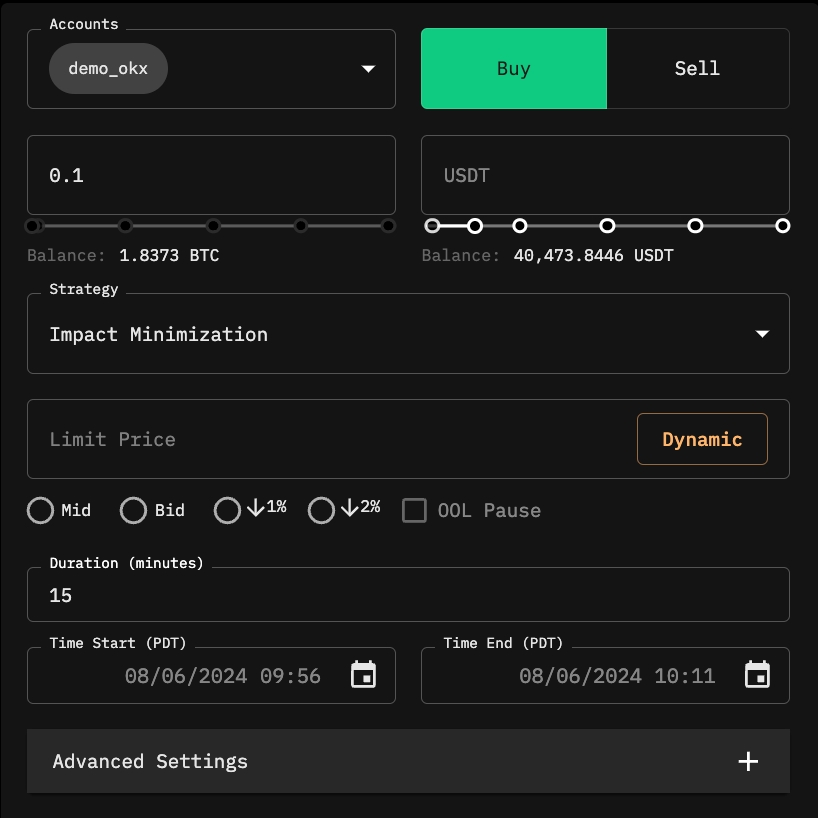The image size is (818, 818).
Task: Click the demo_okx account chip
Action: pyautogui.click(x=108, y=69)
